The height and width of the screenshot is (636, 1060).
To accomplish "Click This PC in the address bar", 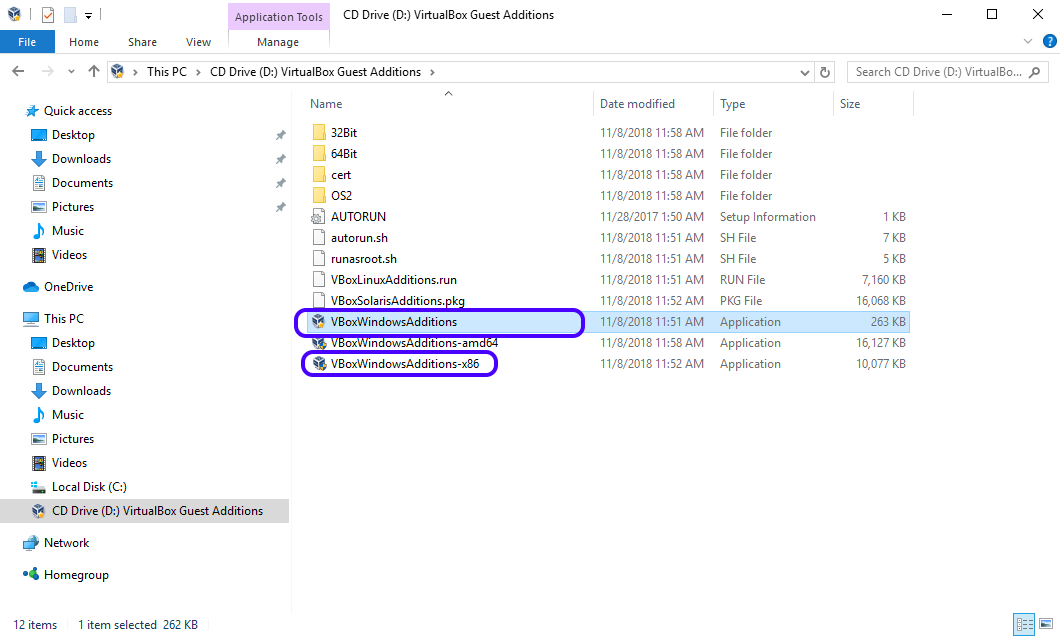I will (x=166, y=72).
